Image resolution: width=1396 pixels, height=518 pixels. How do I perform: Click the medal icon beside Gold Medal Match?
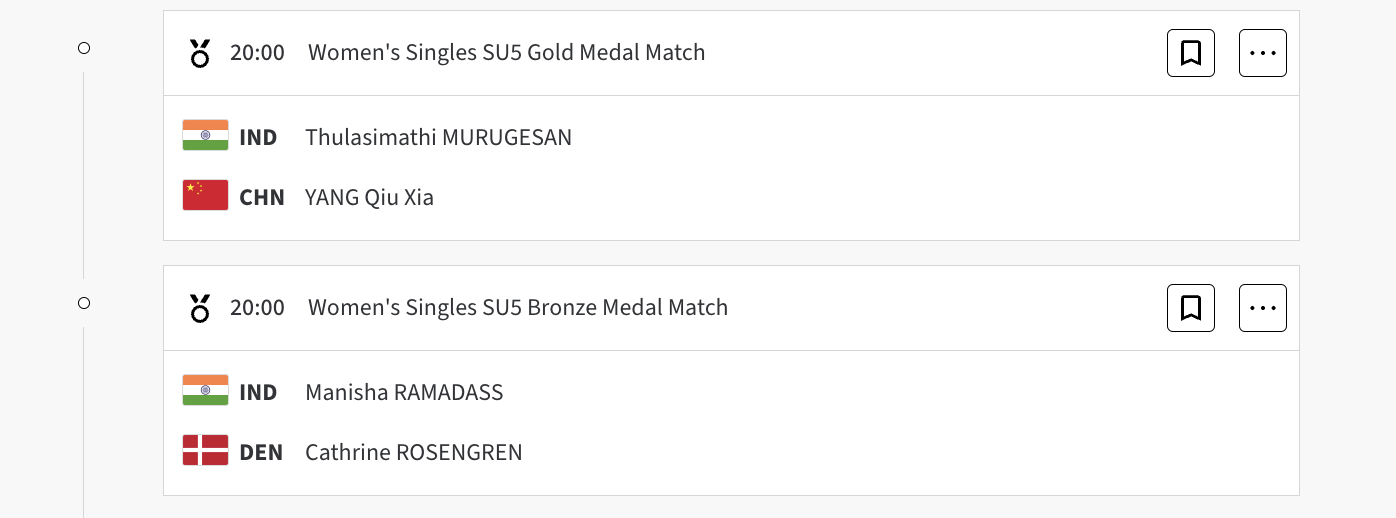200,53
